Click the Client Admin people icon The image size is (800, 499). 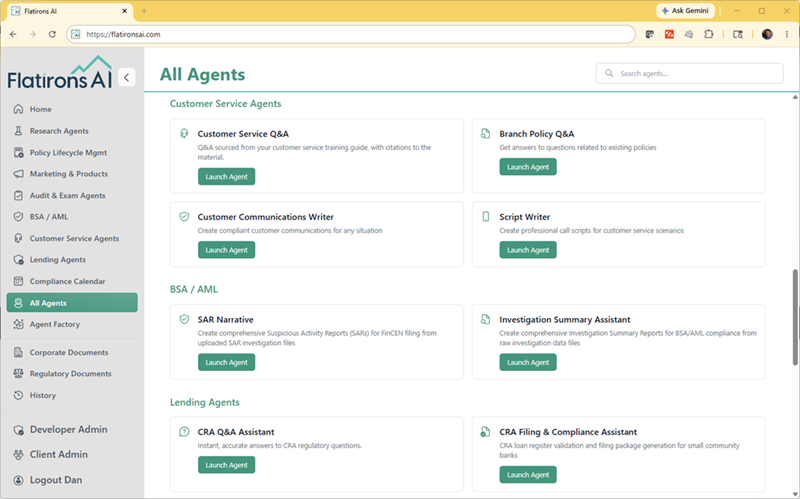[18, 454]
